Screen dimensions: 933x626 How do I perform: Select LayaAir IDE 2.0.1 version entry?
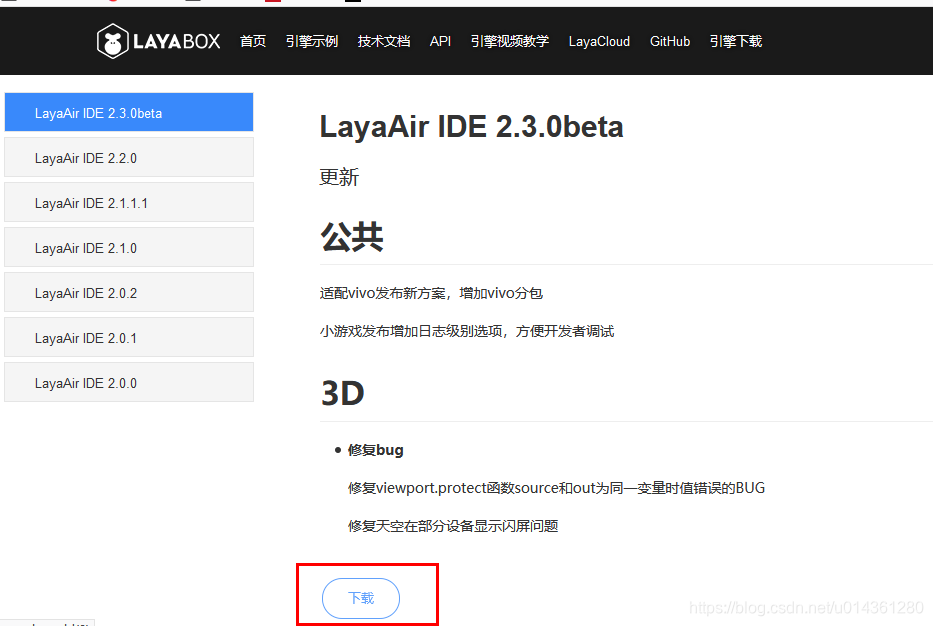(x=128, y=337)
